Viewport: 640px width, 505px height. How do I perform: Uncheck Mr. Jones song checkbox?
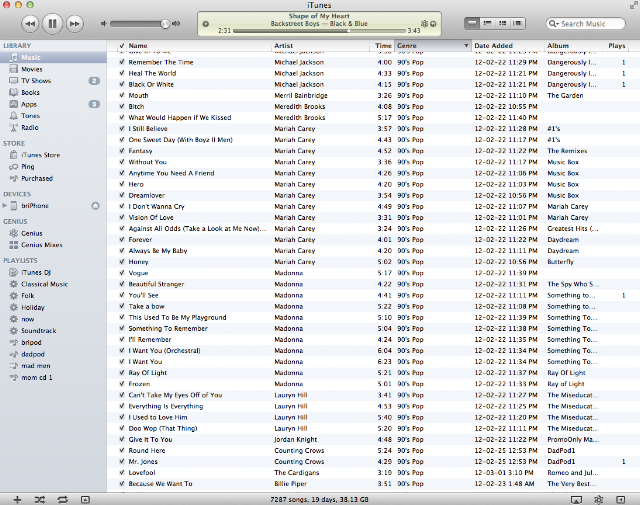tap(122, 461)
